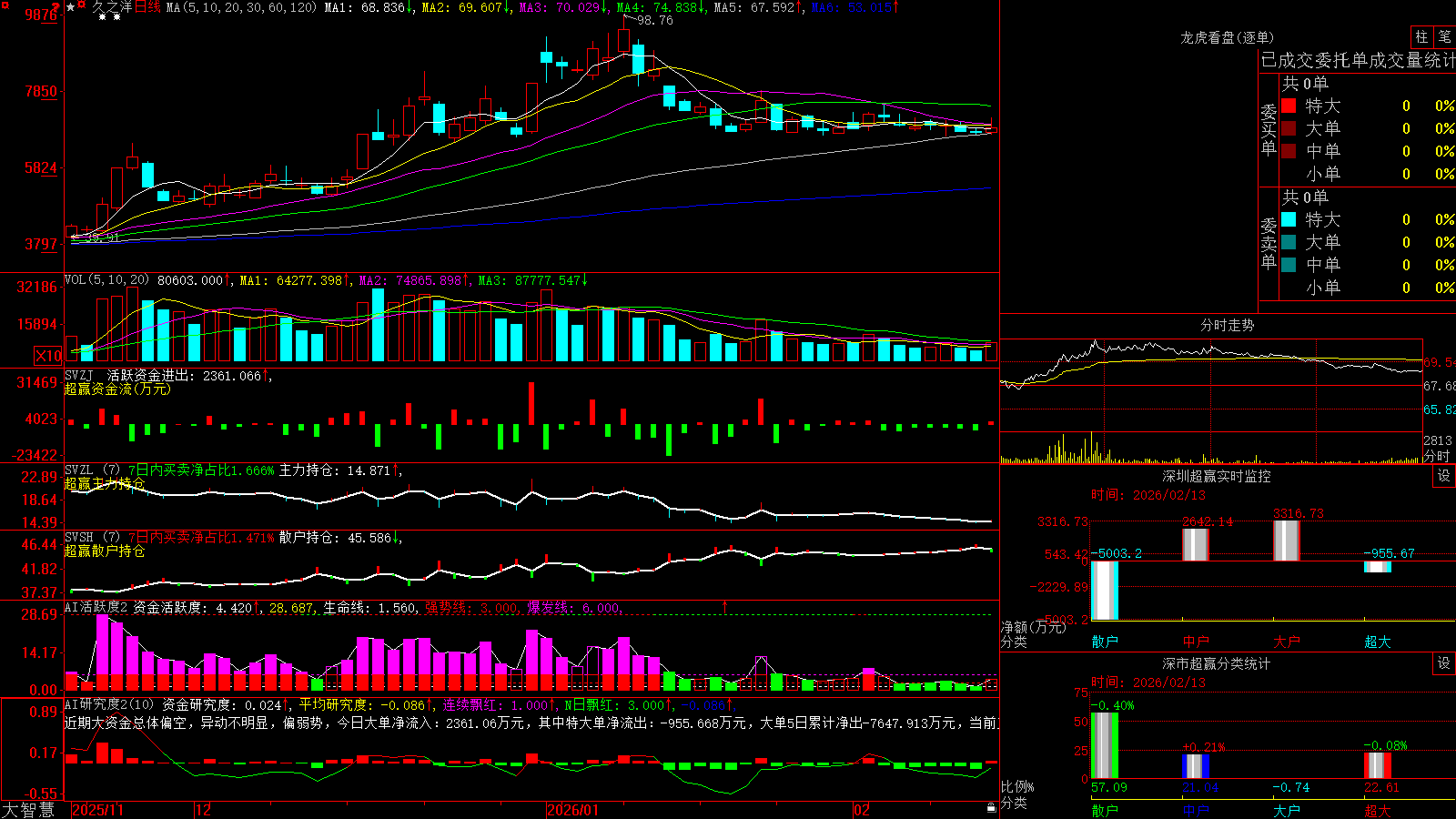1456x819 pixels.
Task: Click the 超赢散户持仓 yellow label
Action: pyautogui.click(x=105, y=551)
